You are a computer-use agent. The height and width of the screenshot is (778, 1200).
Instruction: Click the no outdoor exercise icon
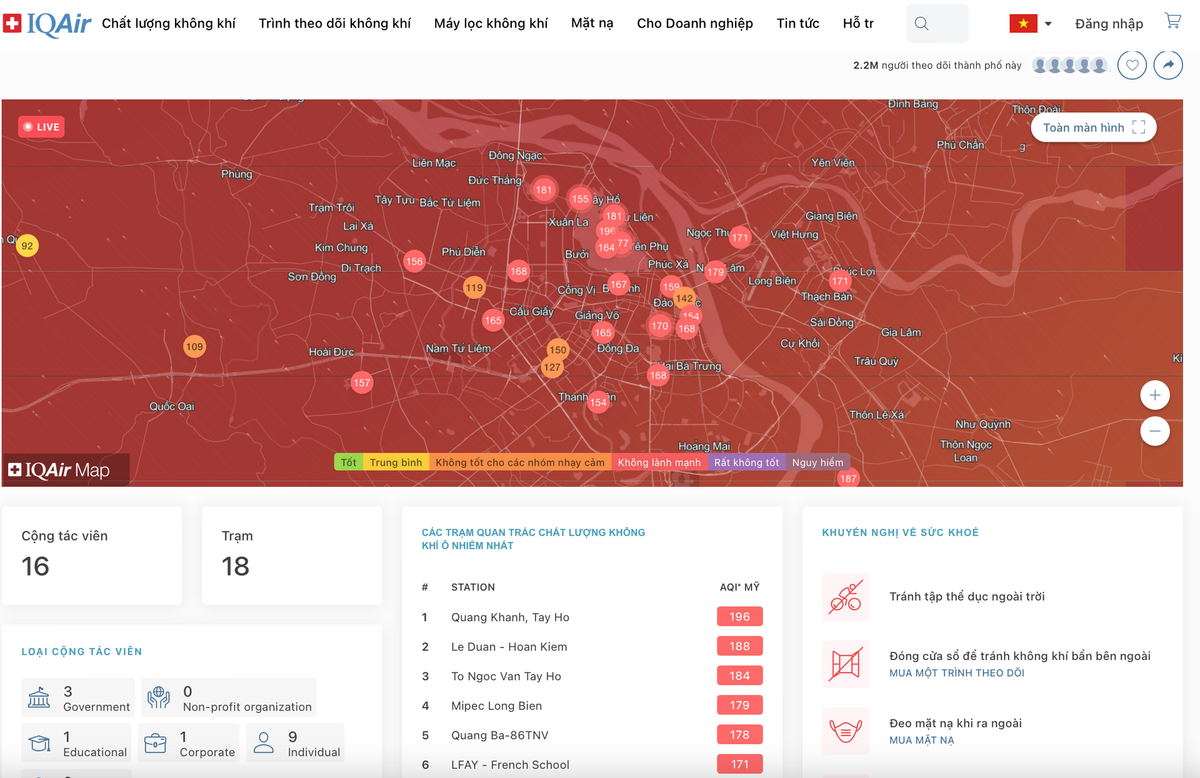point(846,597)
